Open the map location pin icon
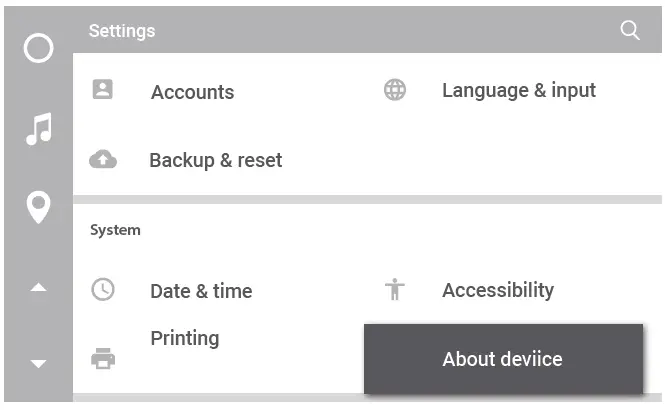Screen dimensions: 665x410 tap(38, 207)
